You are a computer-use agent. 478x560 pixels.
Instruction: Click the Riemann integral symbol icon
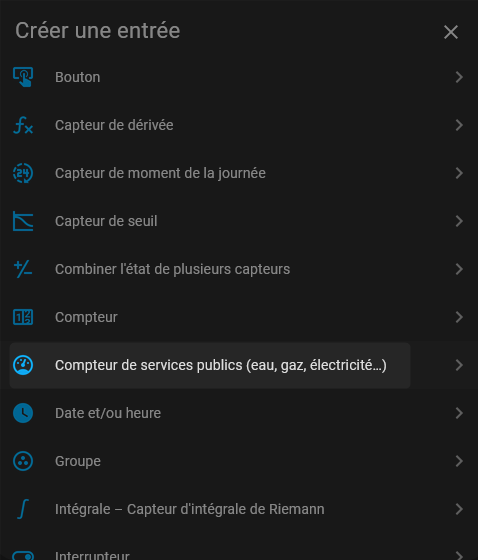click(23, 509)
